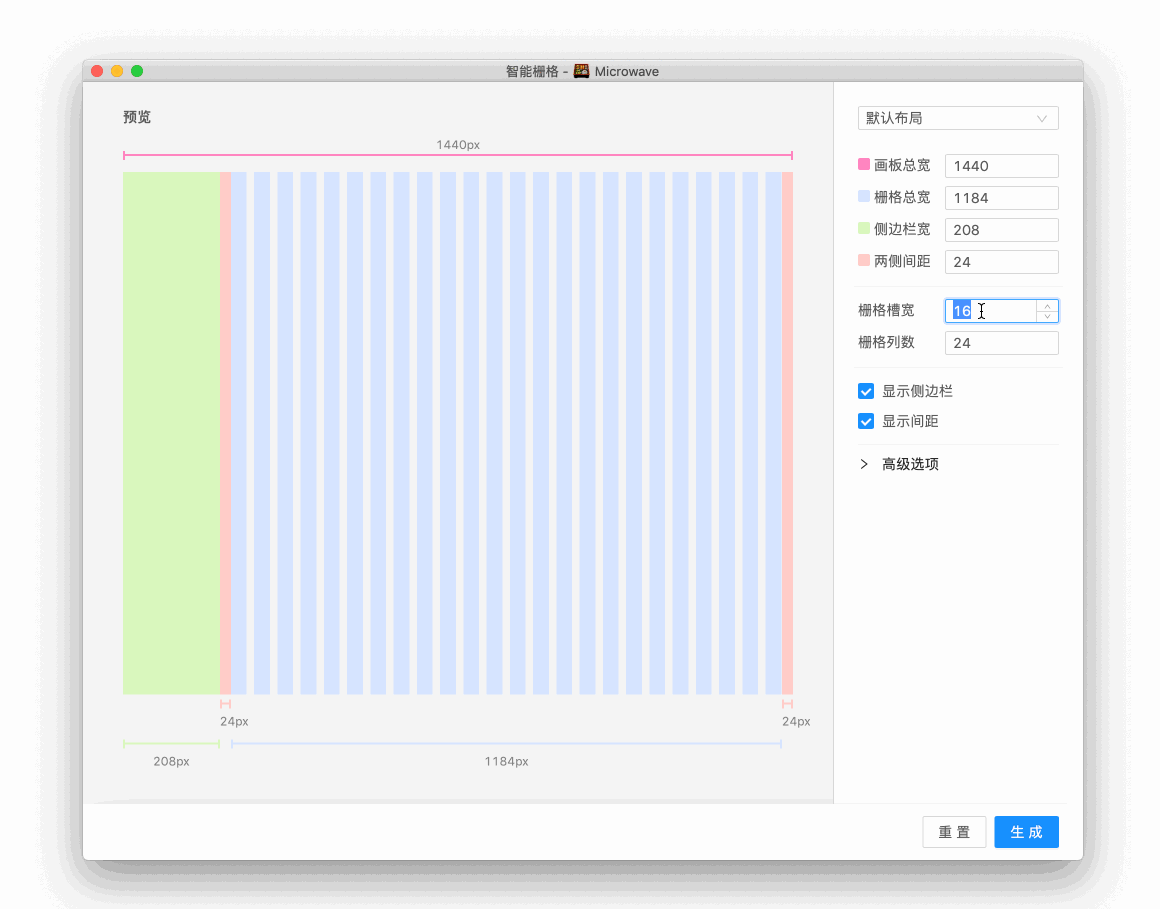Open the 默认布局 layout dropdown
Image resolution: width=1160 pixels, height=909 pixels.
click(x=957, y=118)
